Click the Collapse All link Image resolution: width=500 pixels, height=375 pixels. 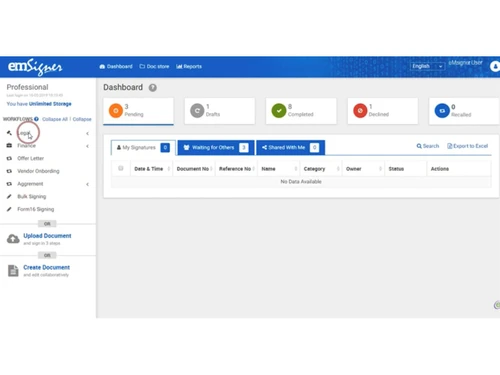coord(55,119)
